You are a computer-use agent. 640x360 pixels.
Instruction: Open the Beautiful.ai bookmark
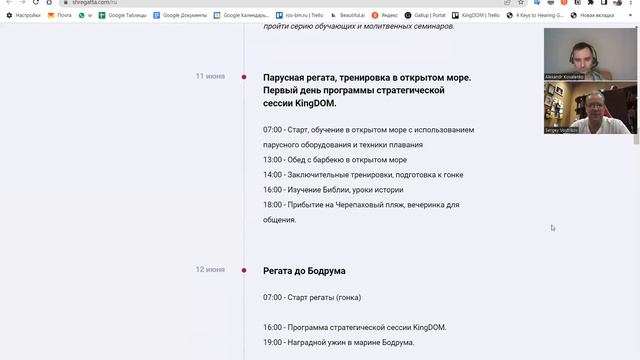348,15
